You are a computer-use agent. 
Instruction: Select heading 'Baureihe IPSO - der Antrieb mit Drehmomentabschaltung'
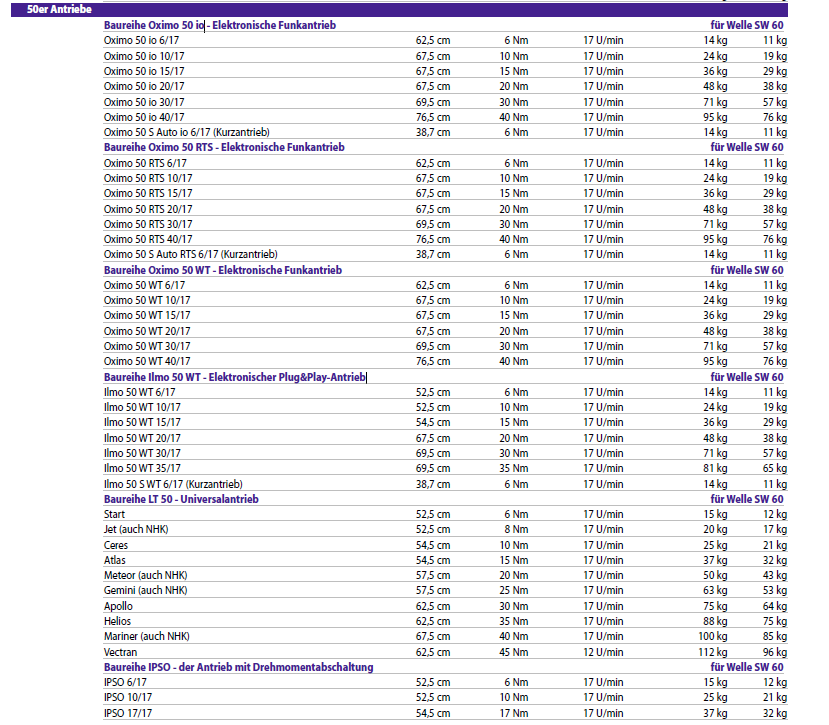click(238, 667)
